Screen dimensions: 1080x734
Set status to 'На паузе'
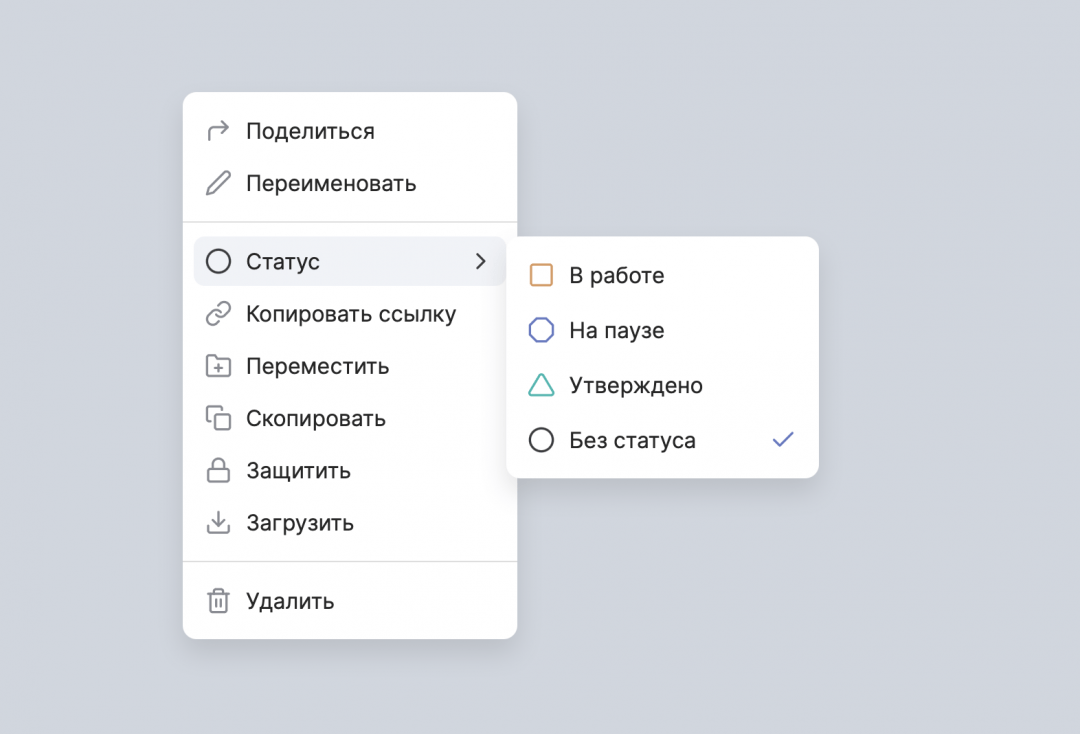[x=616, y=331]
